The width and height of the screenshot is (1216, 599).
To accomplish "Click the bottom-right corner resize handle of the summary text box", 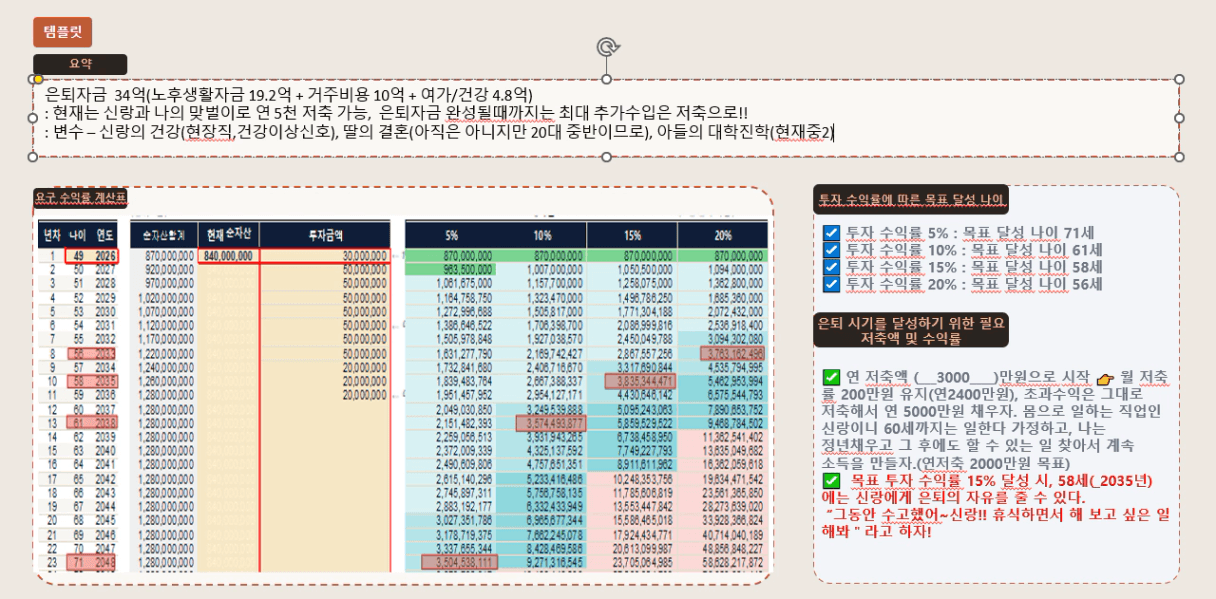I will point(1179,157).
